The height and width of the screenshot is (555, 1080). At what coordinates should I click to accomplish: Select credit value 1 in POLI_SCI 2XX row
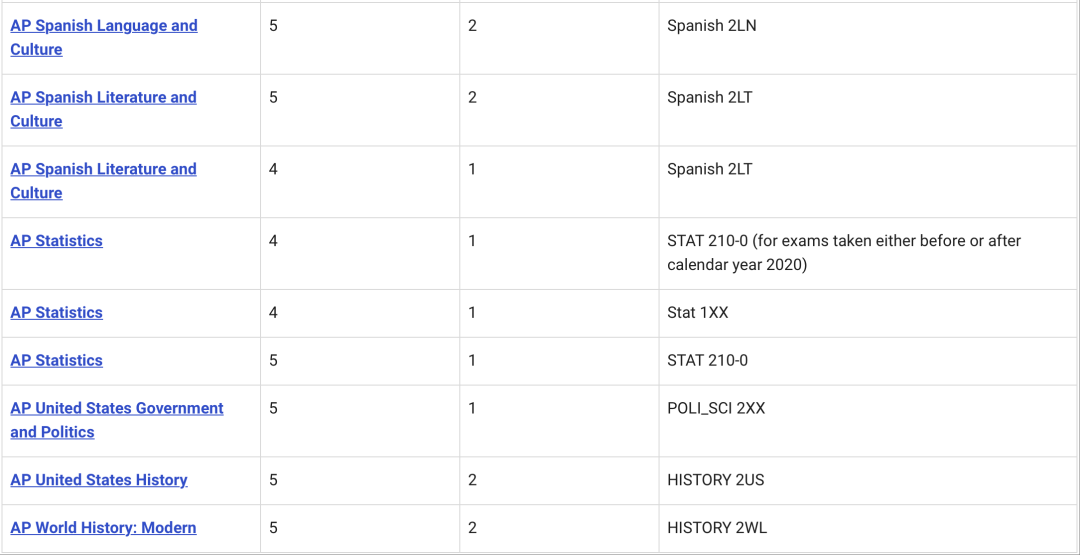472,408
